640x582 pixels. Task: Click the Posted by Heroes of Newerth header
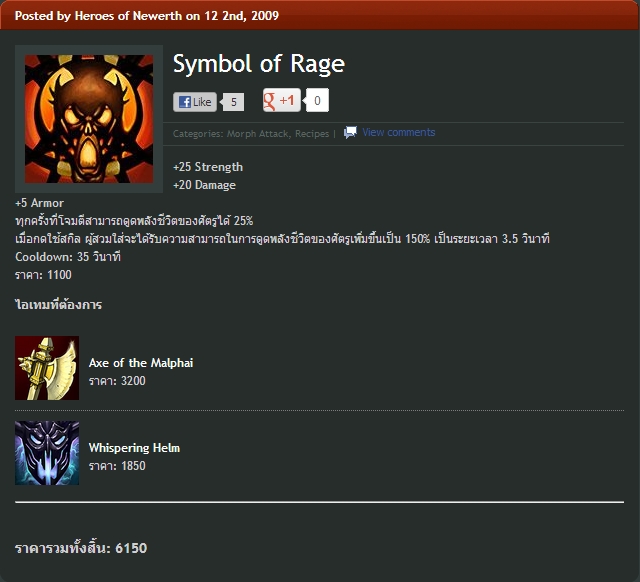coord(147,16)
